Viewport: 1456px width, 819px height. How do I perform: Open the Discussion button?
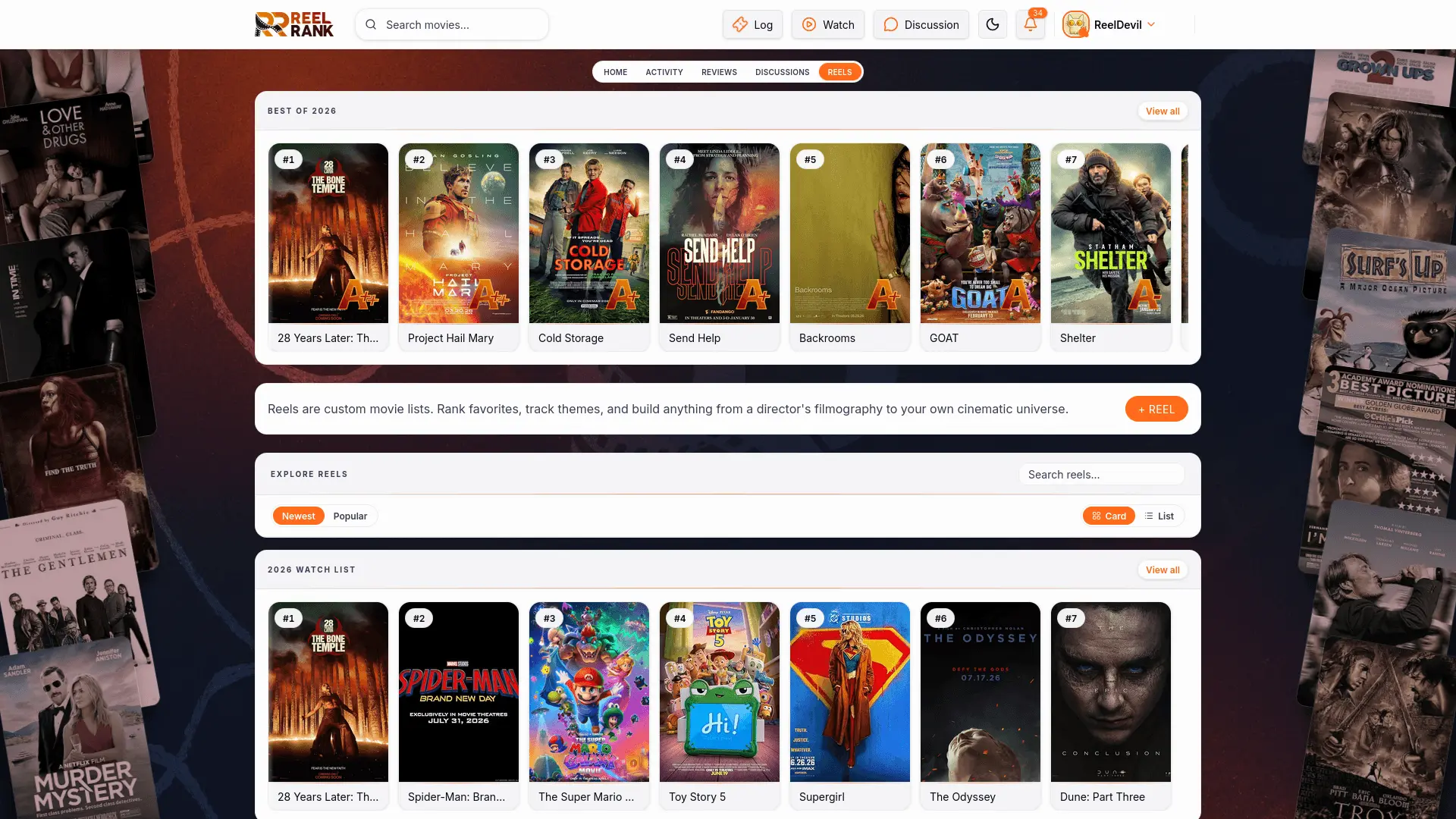click(x=921, y=24)
